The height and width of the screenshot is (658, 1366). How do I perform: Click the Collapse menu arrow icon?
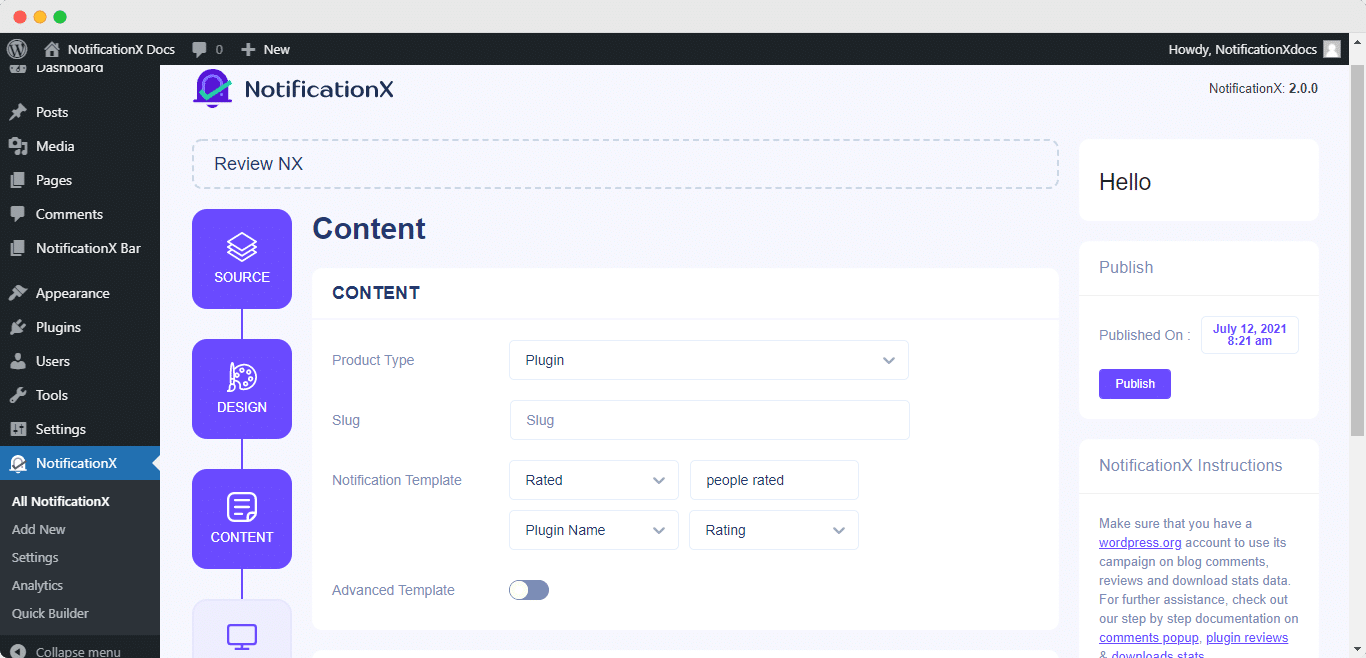click(x=17, y=651)
